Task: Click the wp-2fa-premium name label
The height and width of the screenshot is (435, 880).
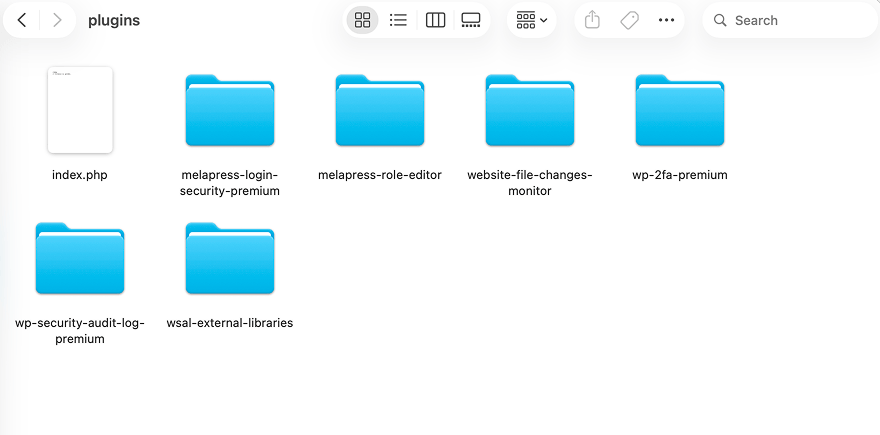Action: pyautogui.click(x=680, y=175)
